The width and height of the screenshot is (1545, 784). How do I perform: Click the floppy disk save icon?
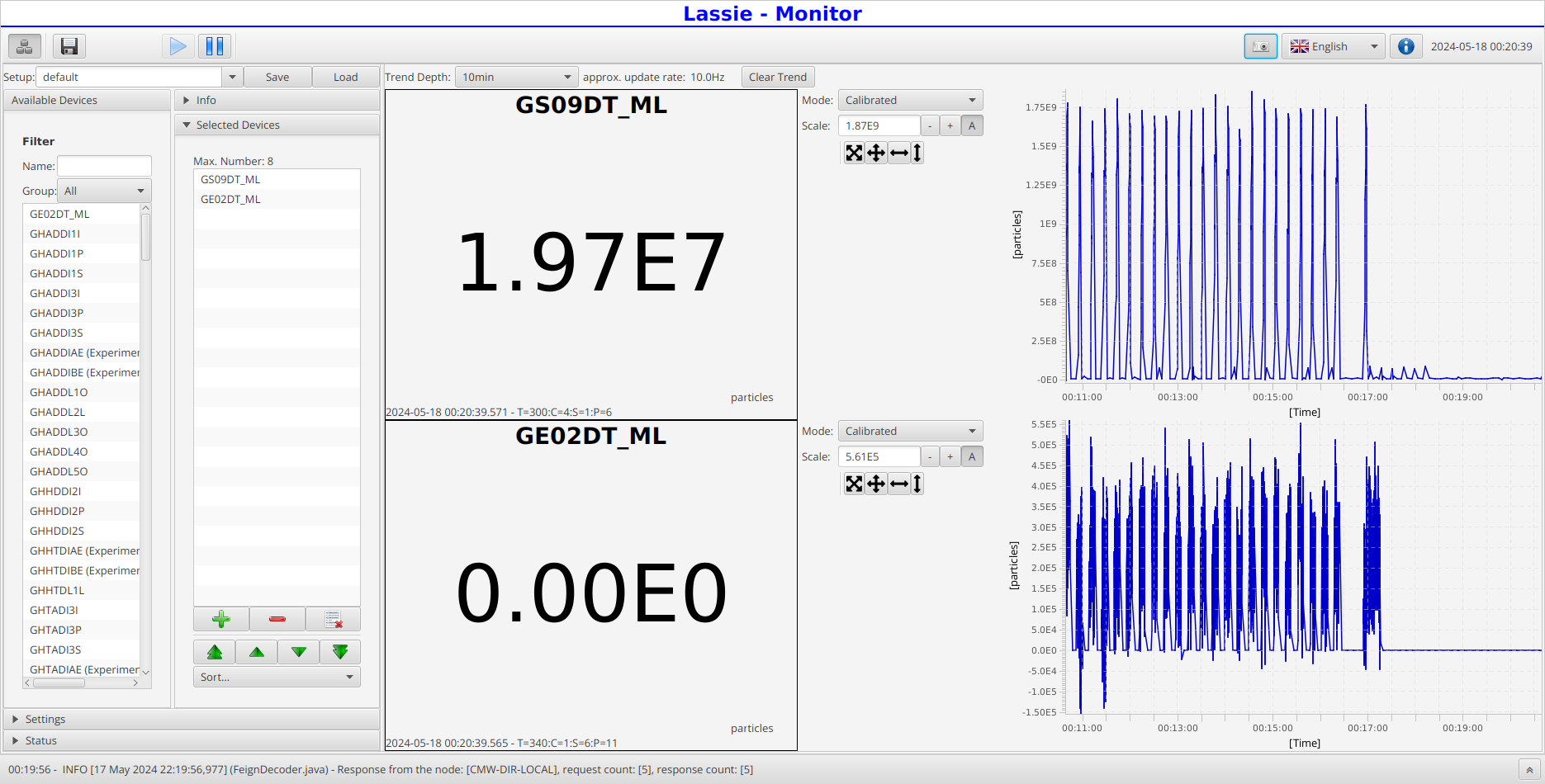click(x=69, y=46)
